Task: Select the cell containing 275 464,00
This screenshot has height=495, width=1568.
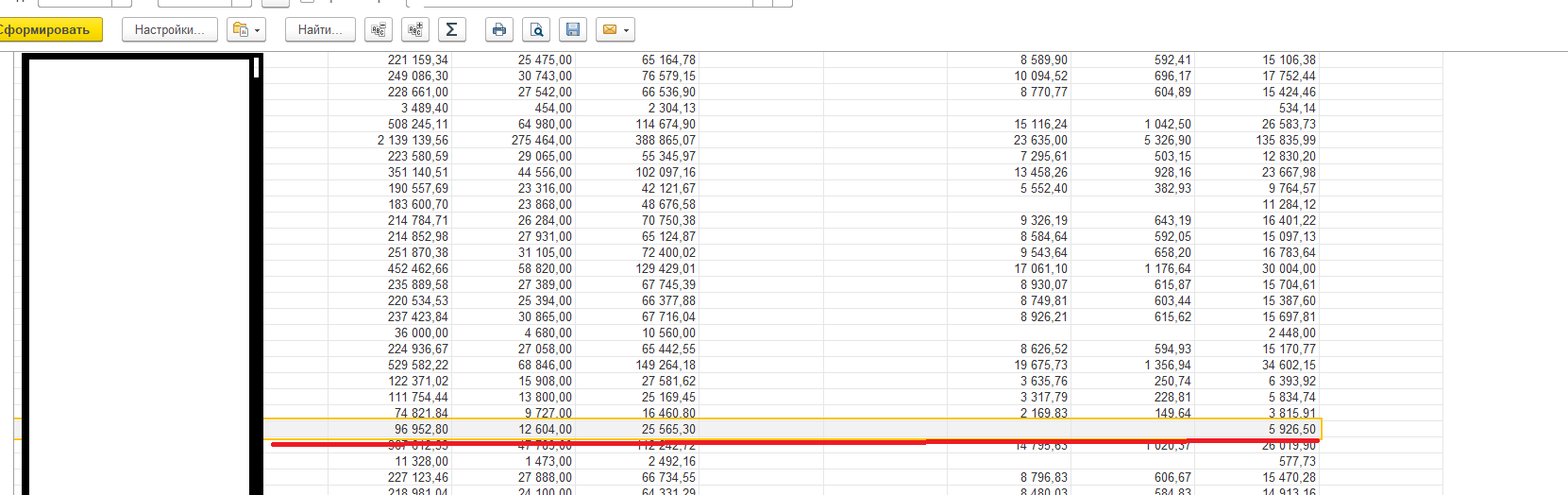Action: [541, 140]
